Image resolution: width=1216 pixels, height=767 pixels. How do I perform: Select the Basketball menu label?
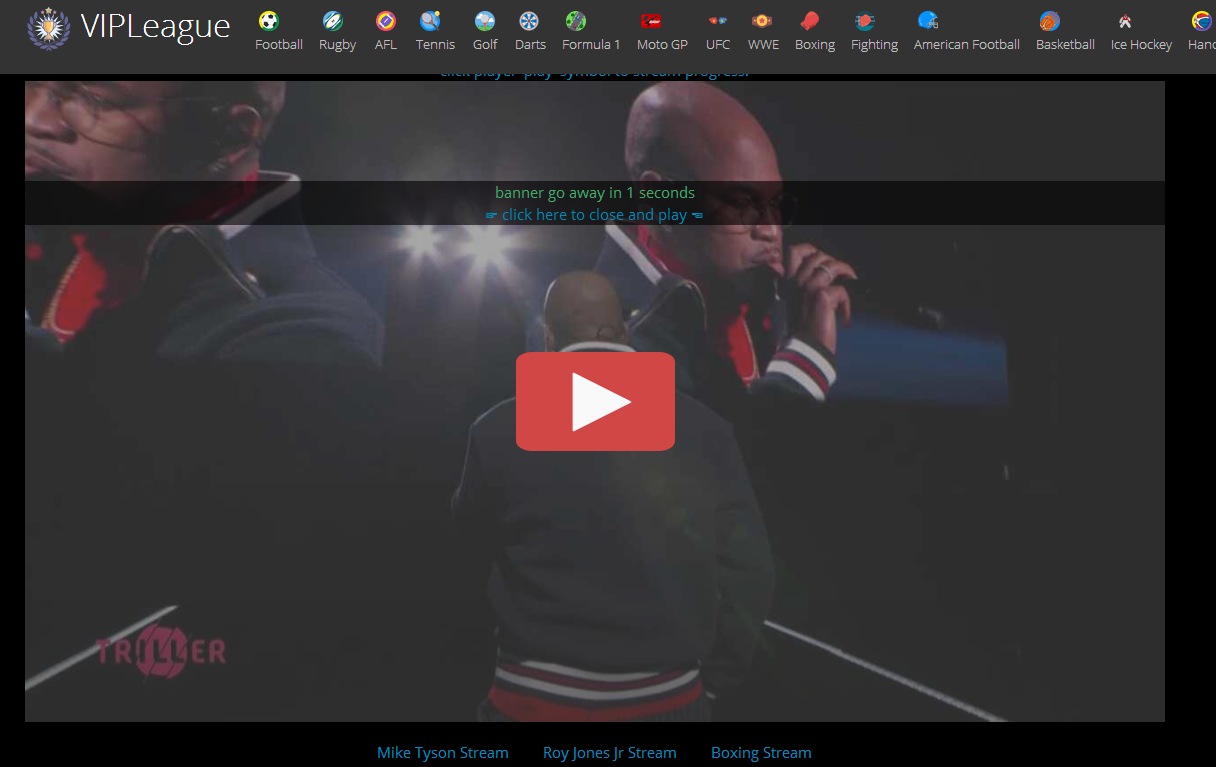[1065, 45]
